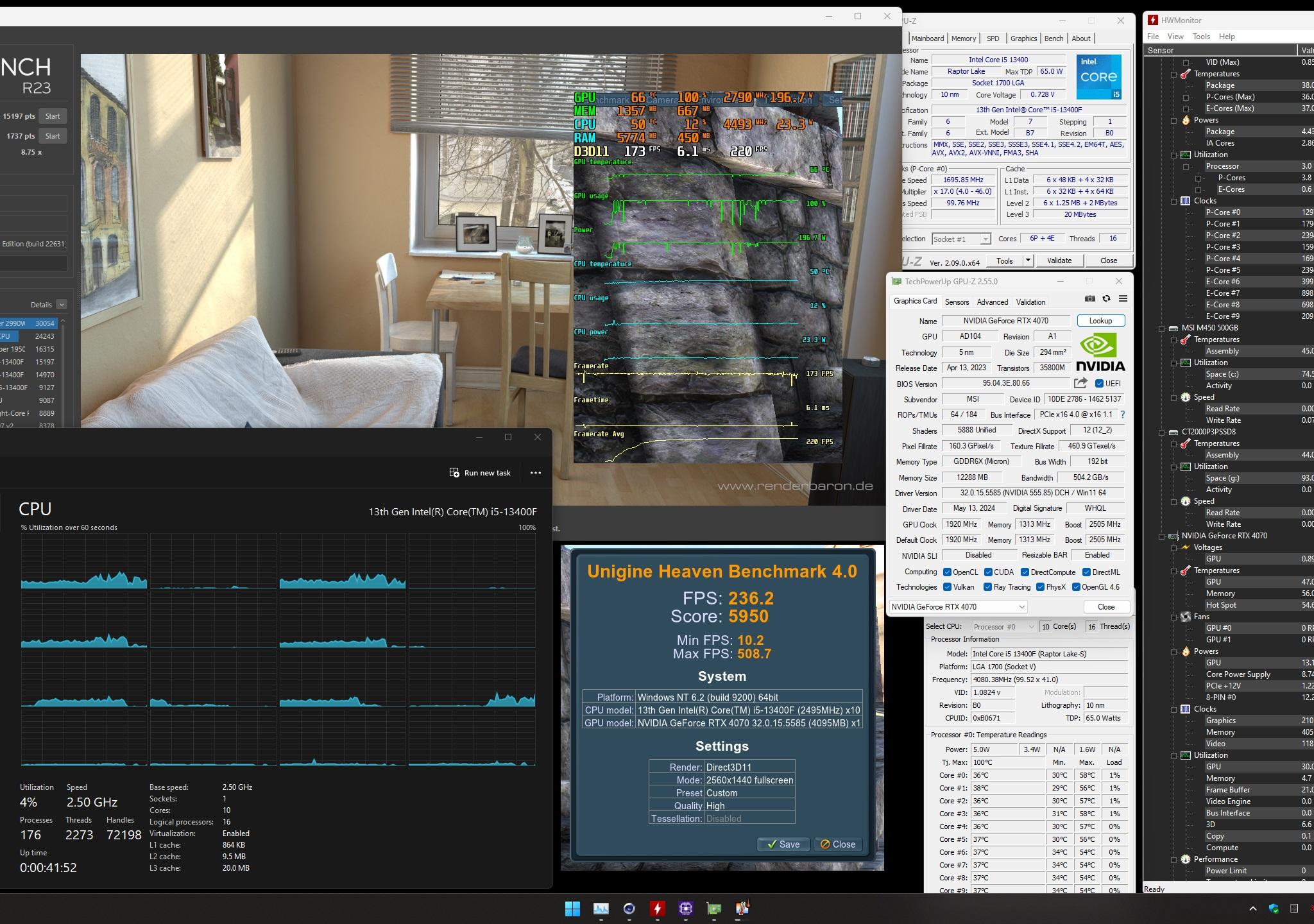Click the Name field in GPU-Z

click(1005, 321)
